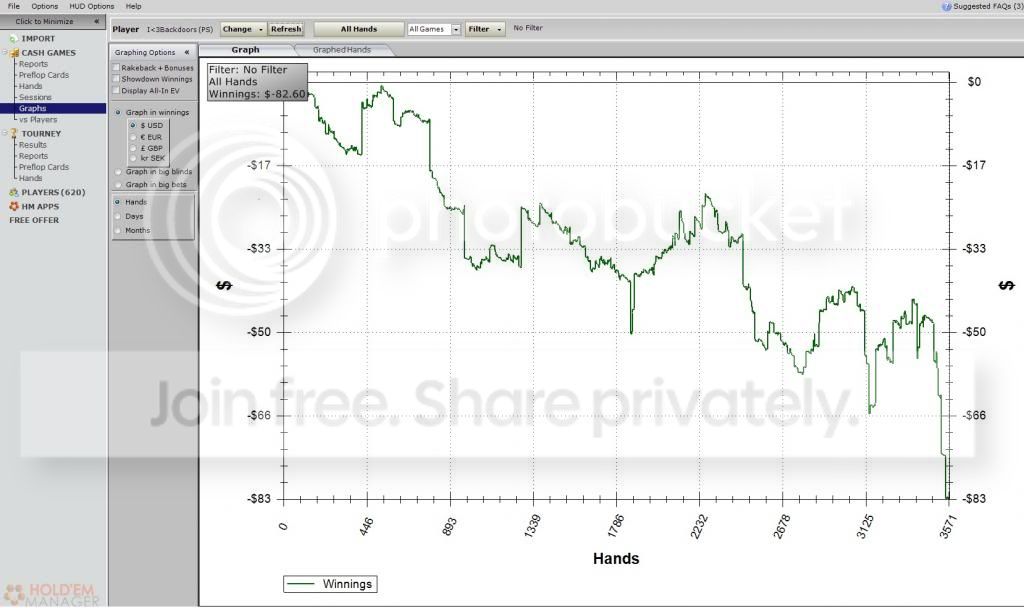Open Tourney Hands
This screenshot has width=1024, height=608.
[31, 178]
